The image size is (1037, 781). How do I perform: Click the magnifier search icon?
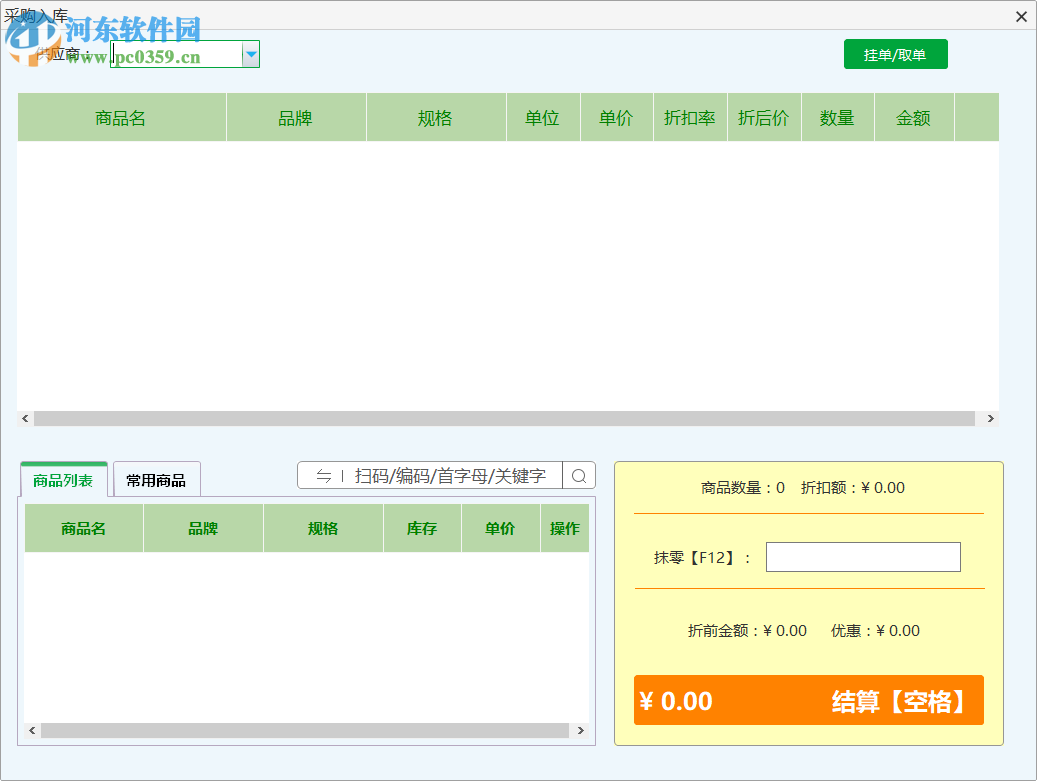579,476
